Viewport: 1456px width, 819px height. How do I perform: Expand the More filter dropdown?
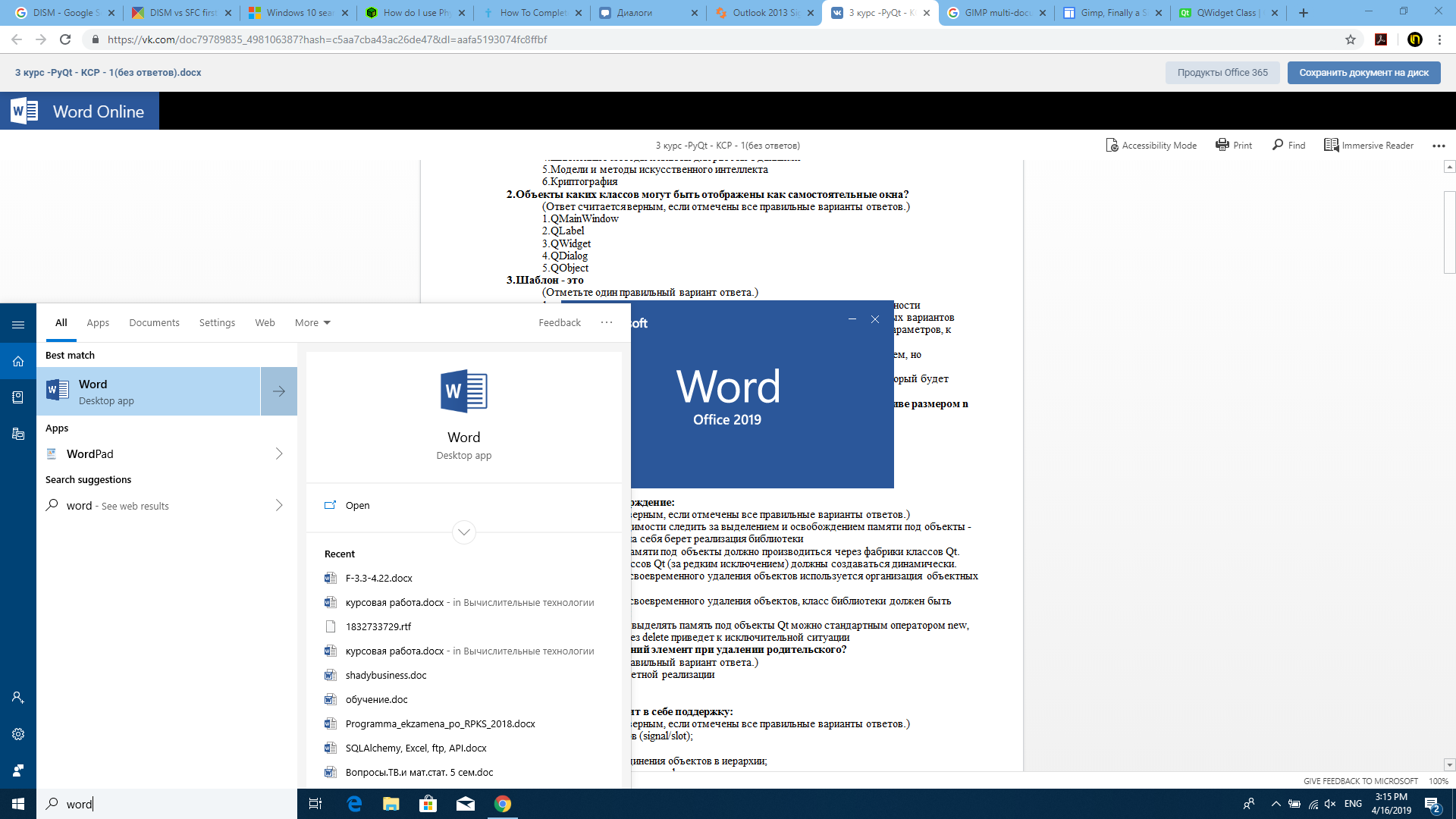[312, 322]
